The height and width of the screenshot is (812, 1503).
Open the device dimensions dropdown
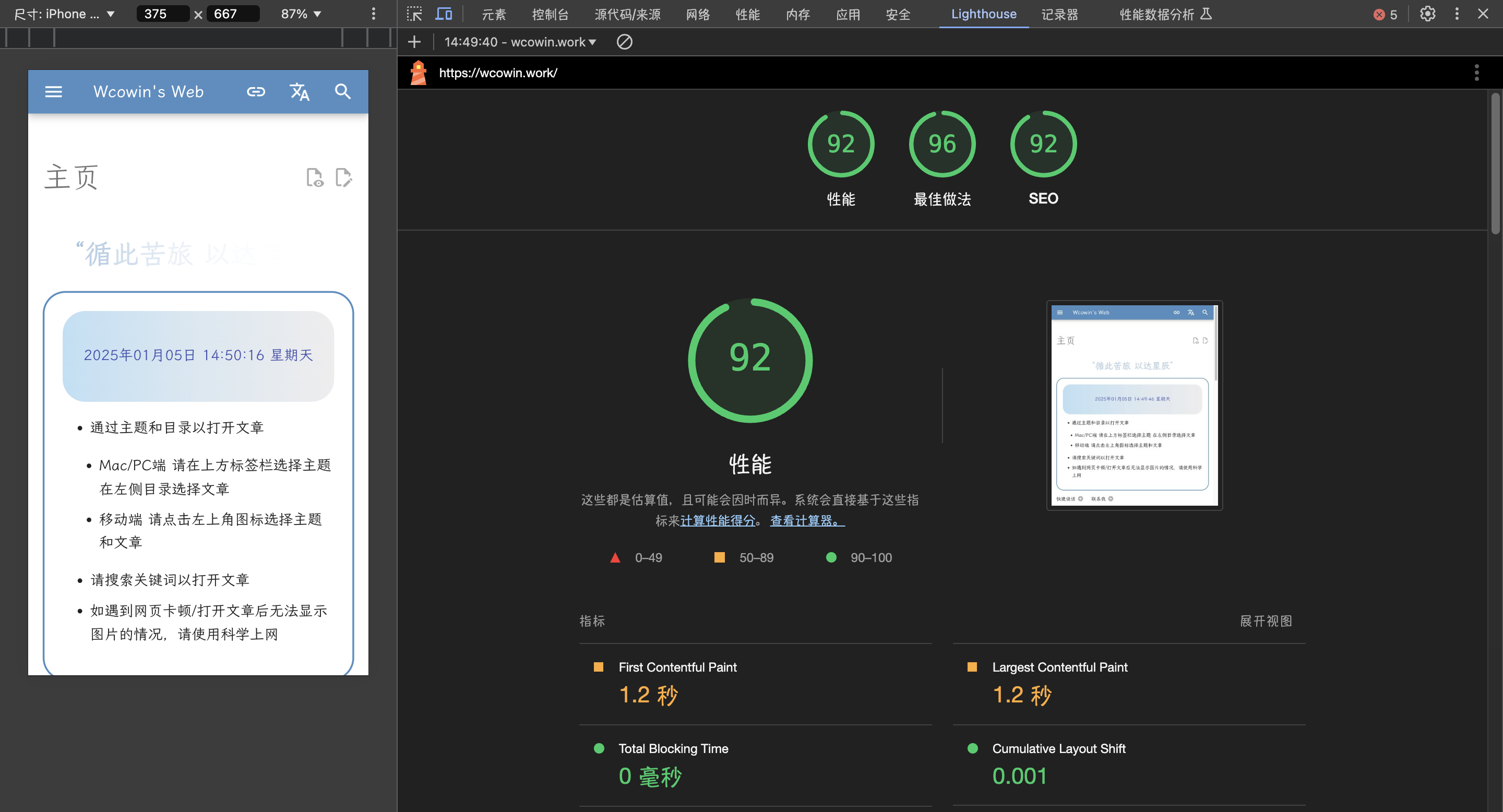[x=64, y=14]
